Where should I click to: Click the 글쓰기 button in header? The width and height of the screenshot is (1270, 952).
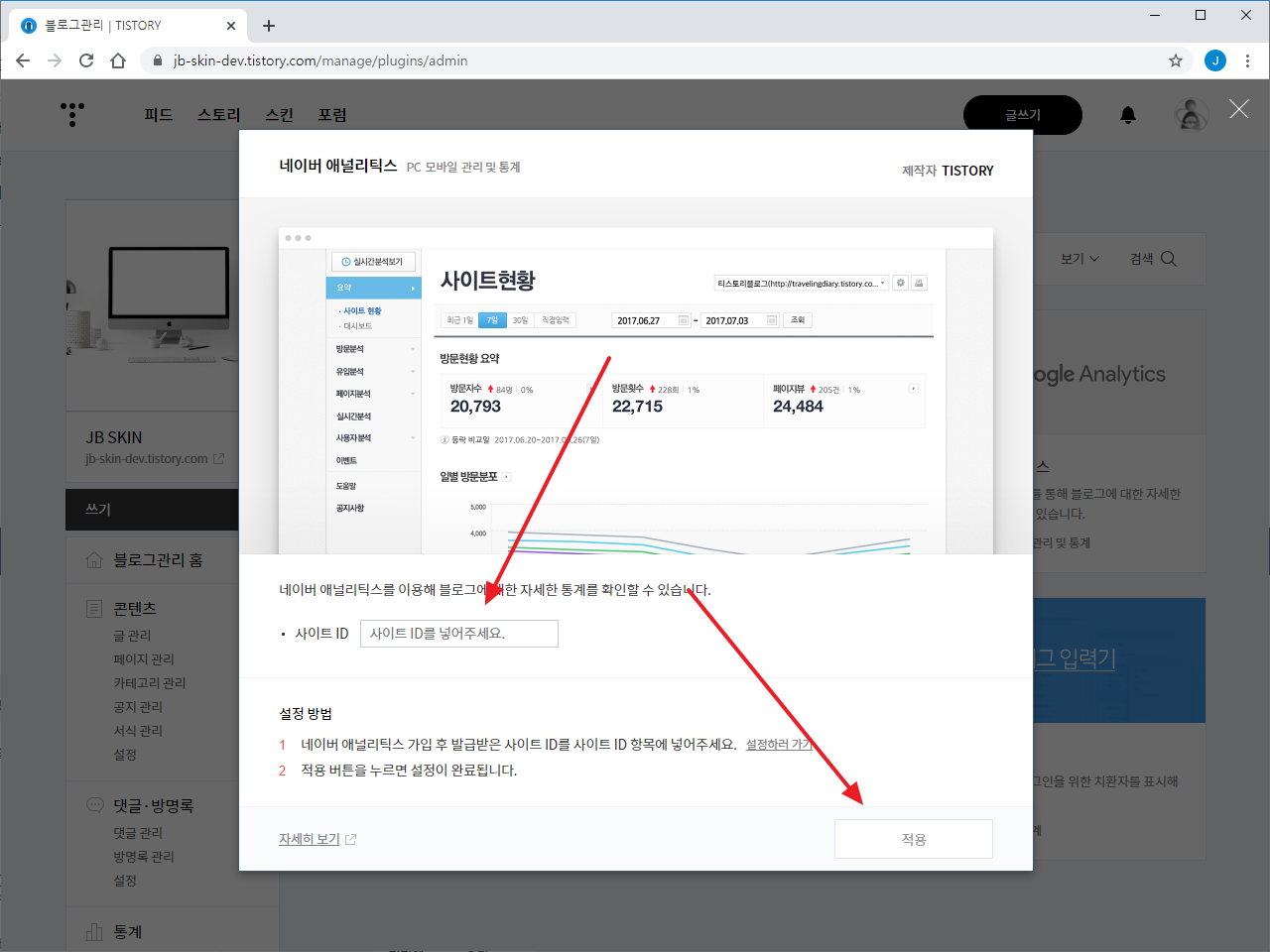point(1023,115)
